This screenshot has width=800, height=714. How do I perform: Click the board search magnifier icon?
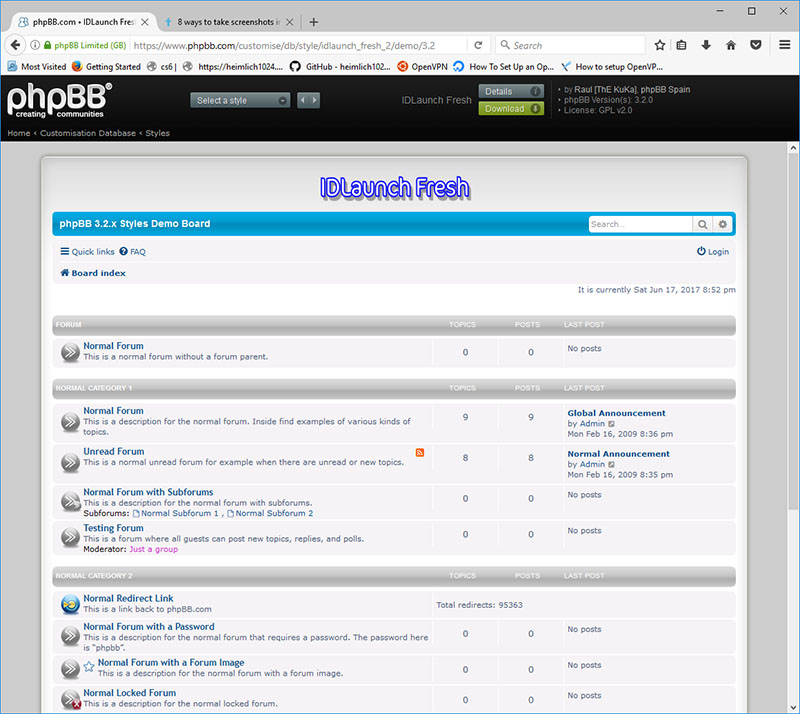(703, 224)
